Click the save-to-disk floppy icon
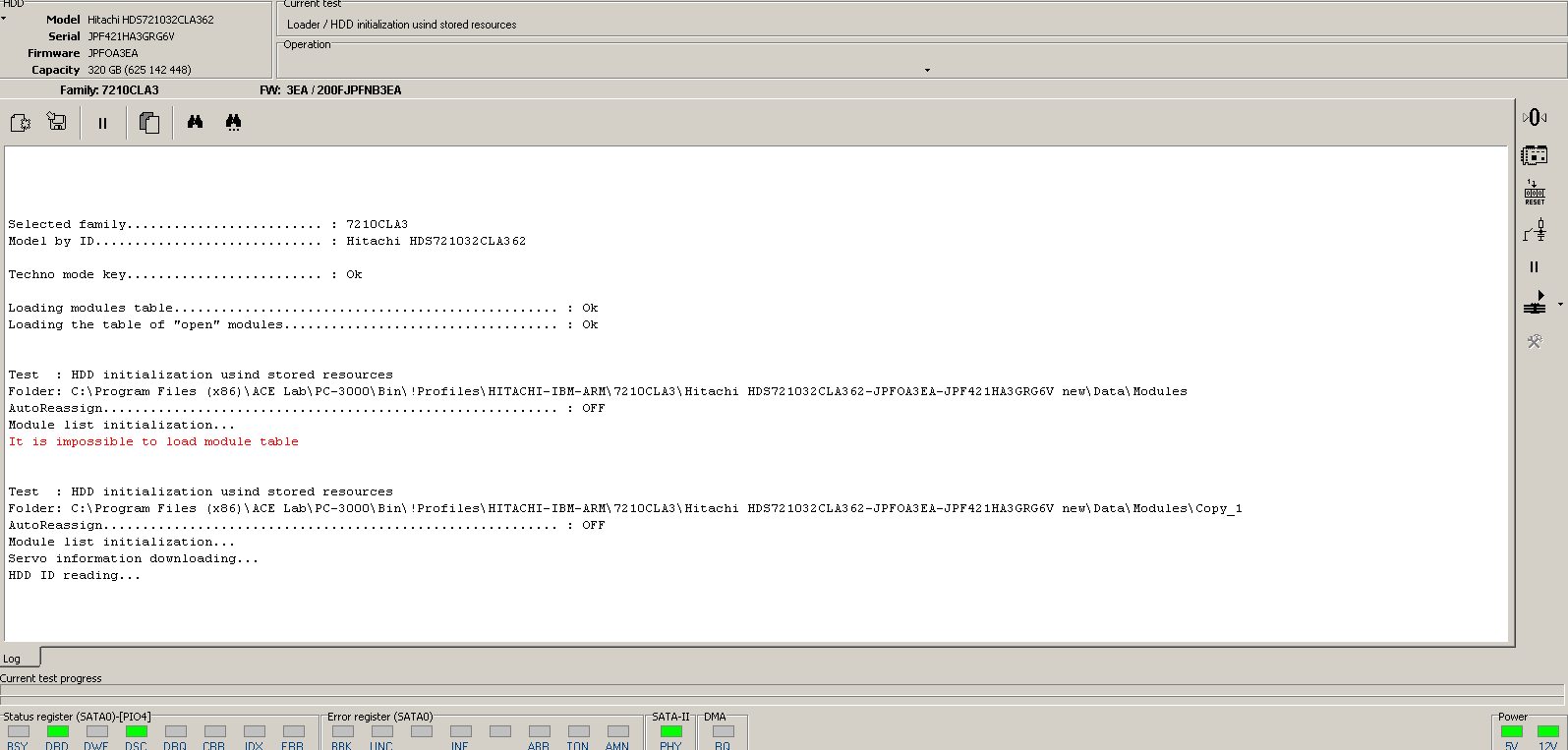This screenshot has width=1568, height=750. [x=57, y=122]
